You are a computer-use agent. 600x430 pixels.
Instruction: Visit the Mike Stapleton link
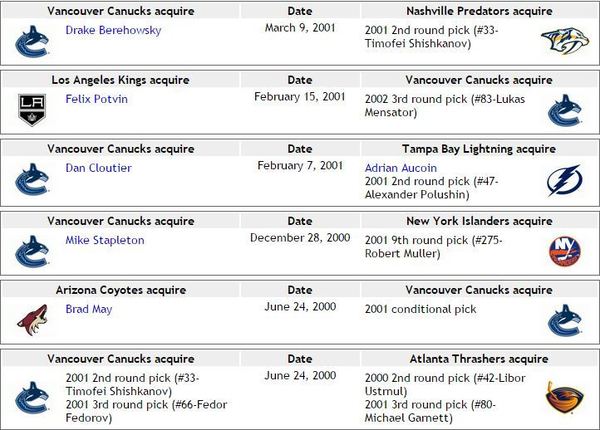click(104, 240)
